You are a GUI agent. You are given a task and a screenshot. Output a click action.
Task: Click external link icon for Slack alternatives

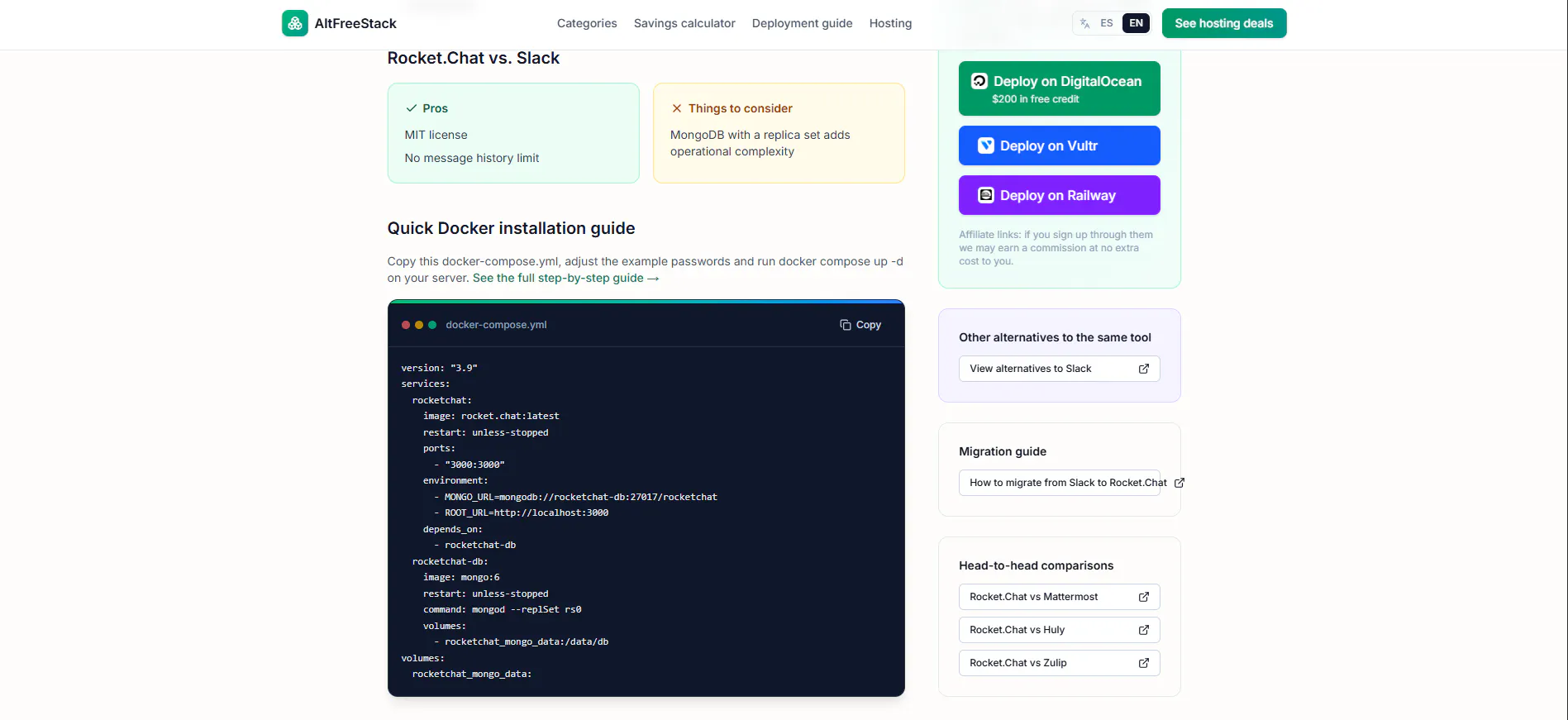pyautogui.click(x=1144, y=369)
